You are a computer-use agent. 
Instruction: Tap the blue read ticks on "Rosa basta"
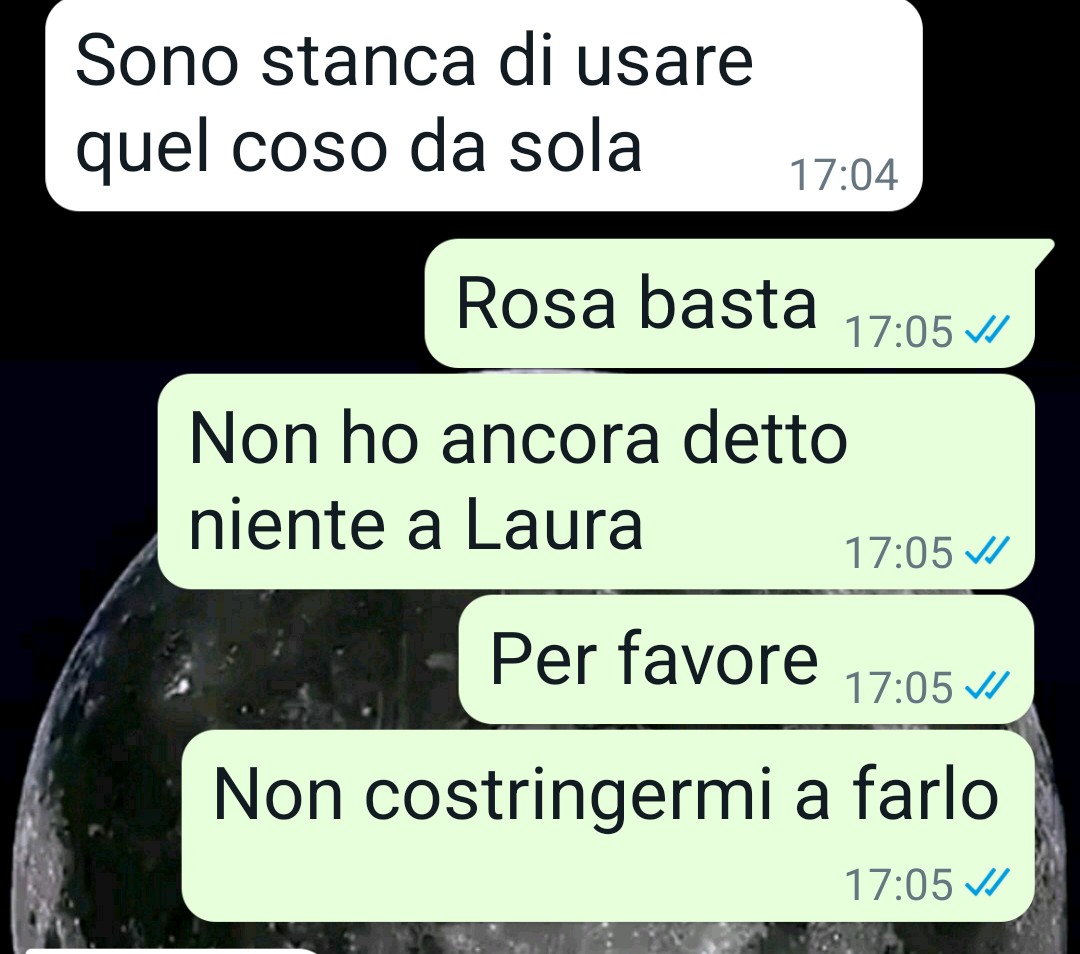(x=987, y=330)
